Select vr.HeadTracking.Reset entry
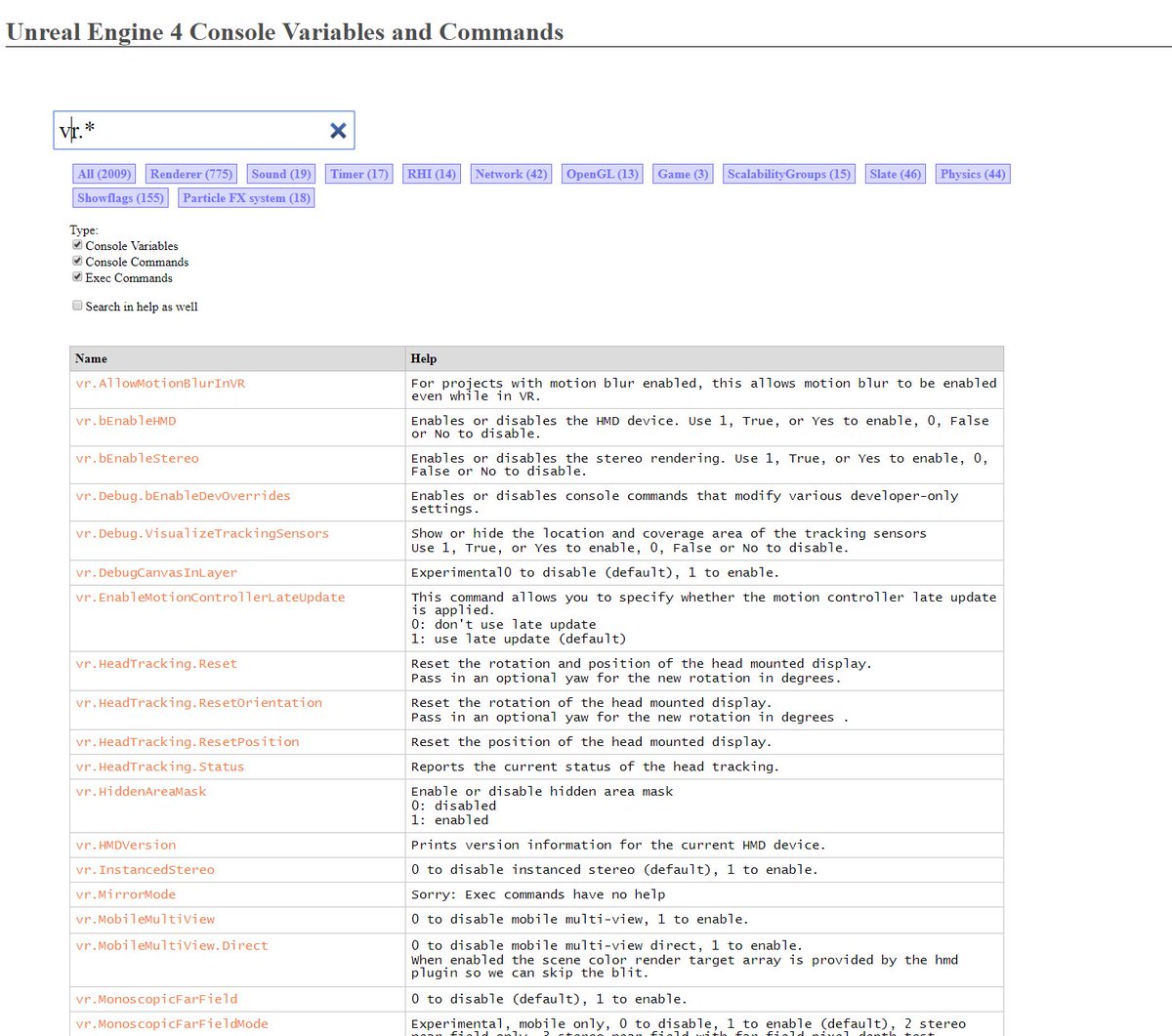1172x1036 pixels. click(x=156, y=663)
